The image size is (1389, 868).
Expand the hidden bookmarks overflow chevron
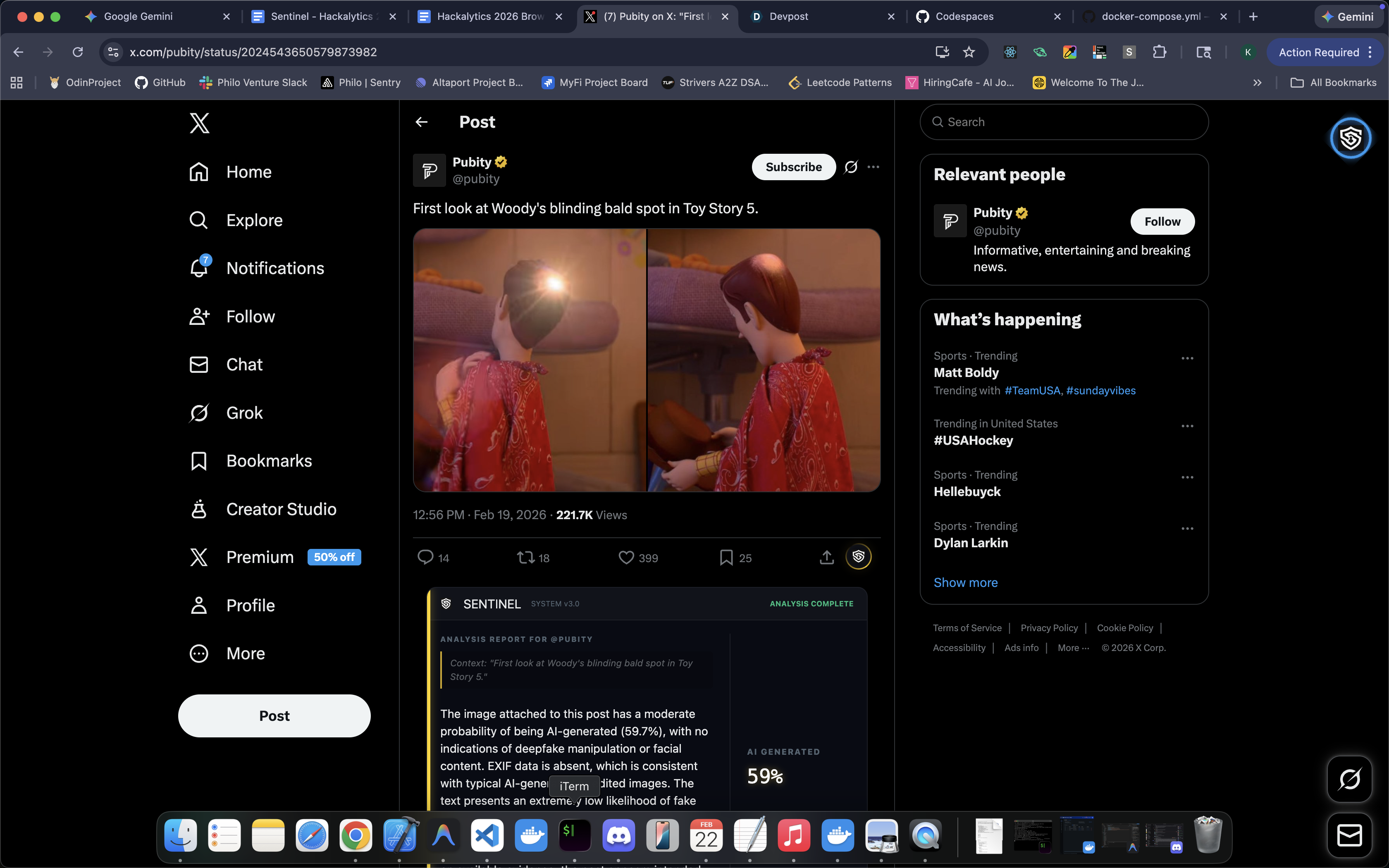pos(1257,83)
